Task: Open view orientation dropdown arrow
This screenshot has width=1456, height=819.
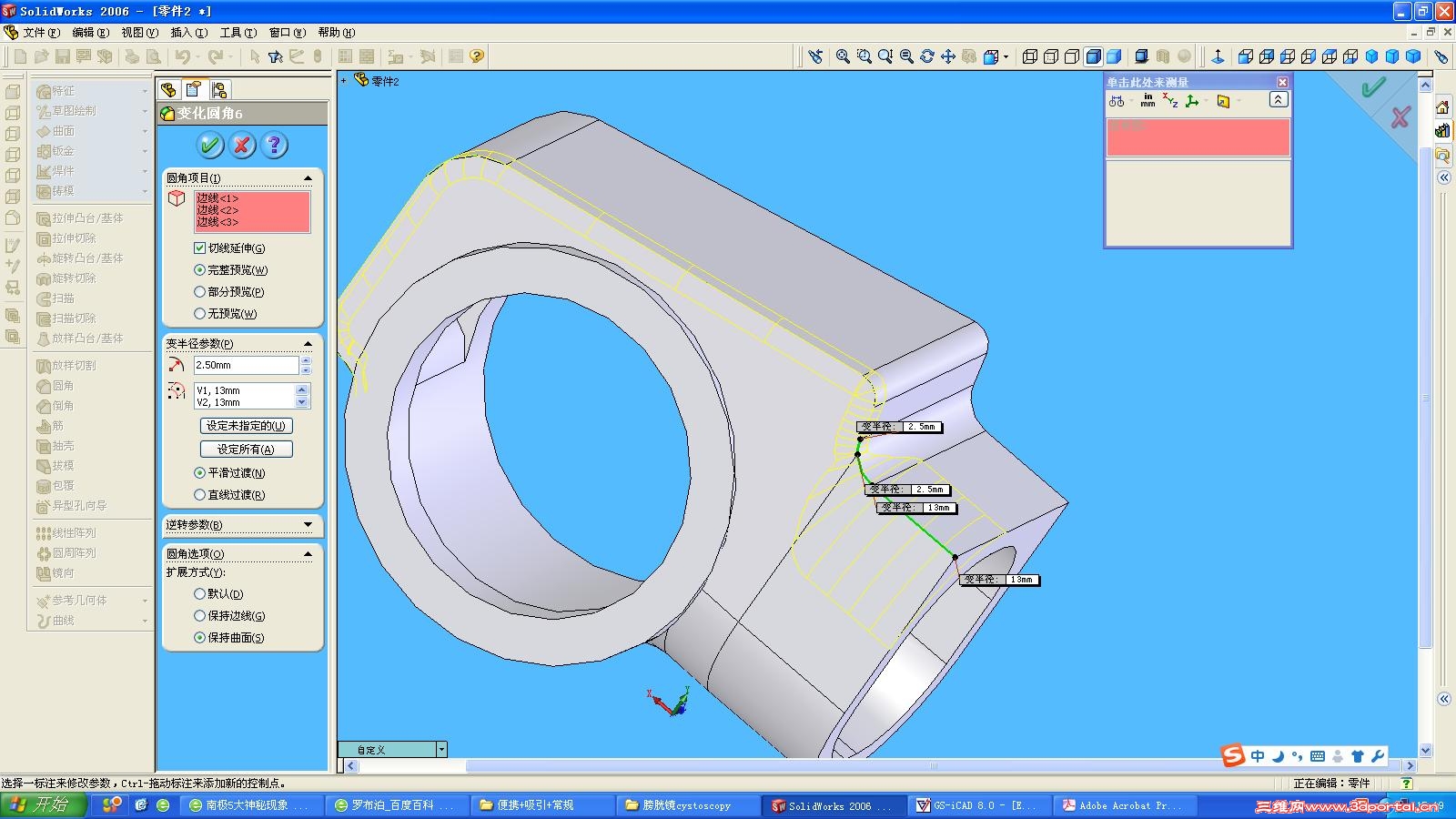Action: (1006, 56)
